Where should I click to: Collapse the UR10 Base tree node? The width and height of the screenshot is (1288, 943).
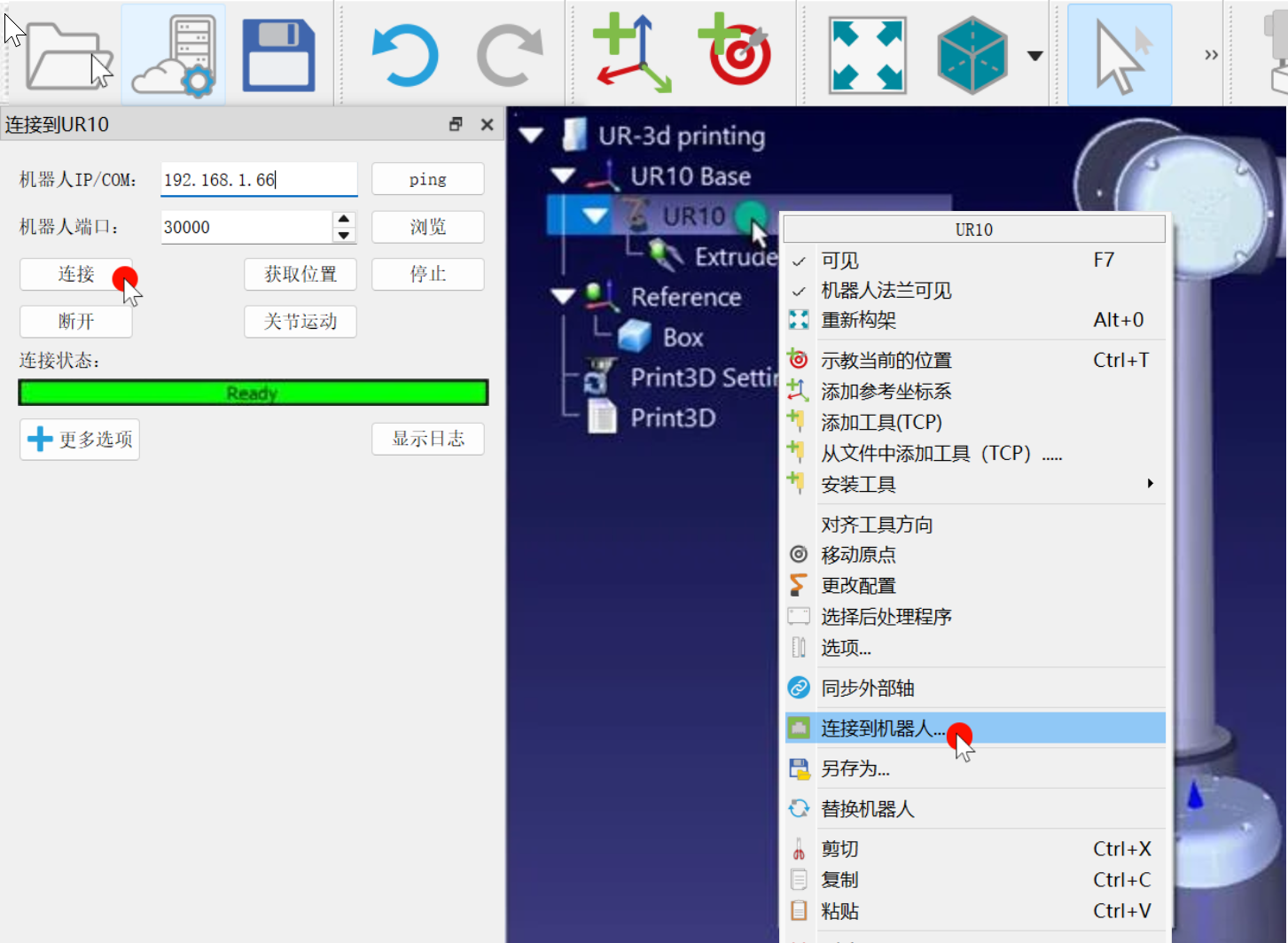pyautogui.click(x=563, y=176)
